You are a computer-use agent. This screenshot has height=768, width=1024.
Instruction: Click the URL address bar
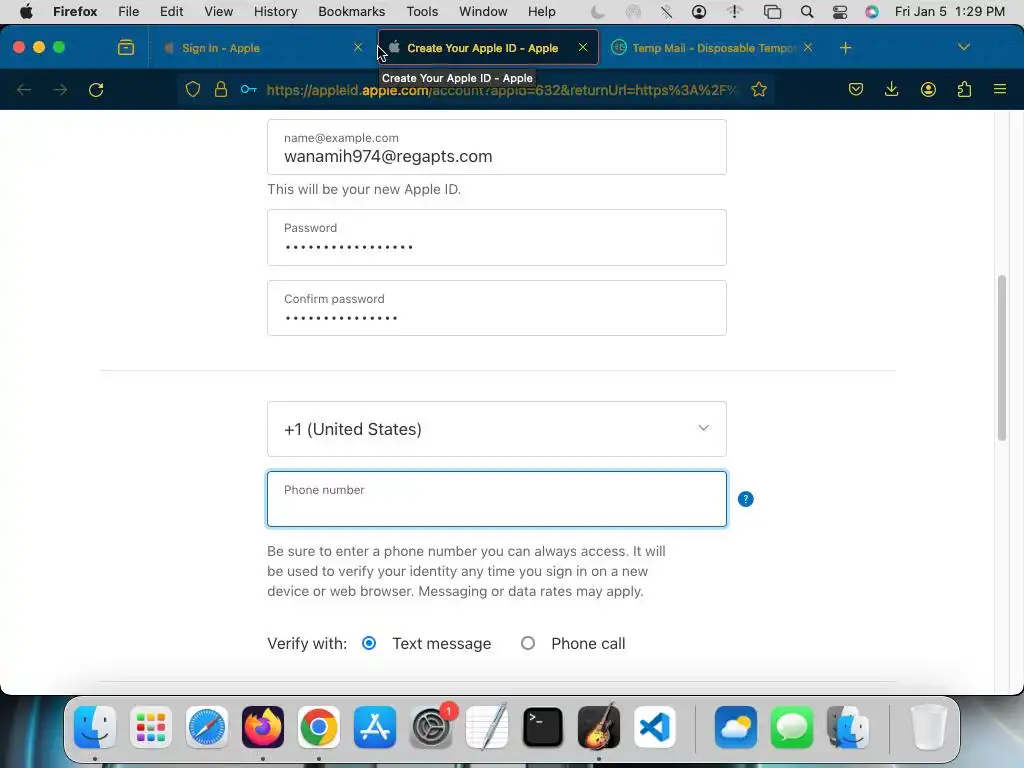[x=500, y=89]
